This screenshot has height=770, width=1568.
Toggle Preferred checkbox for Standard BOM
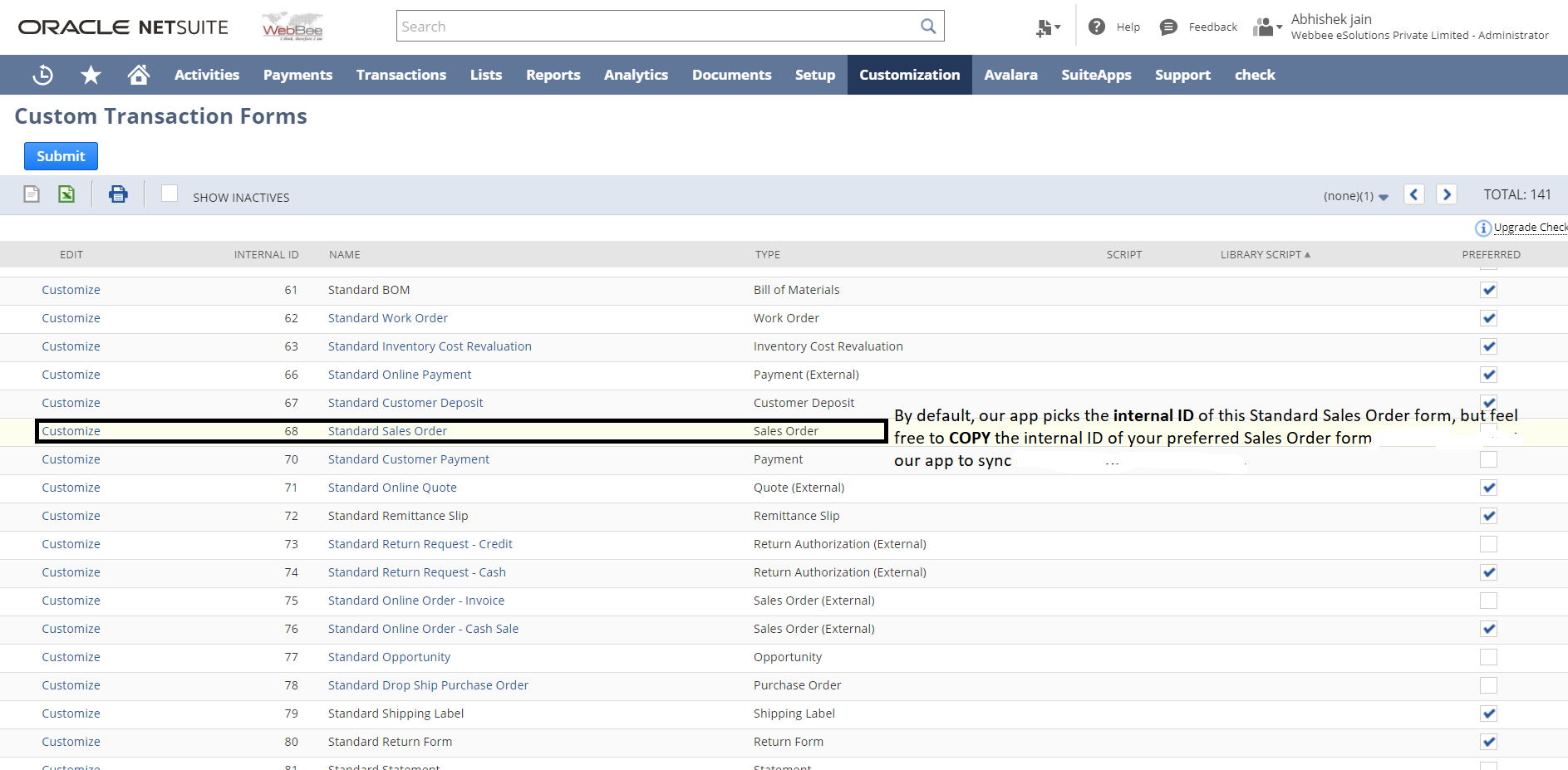pos(1488,290)
